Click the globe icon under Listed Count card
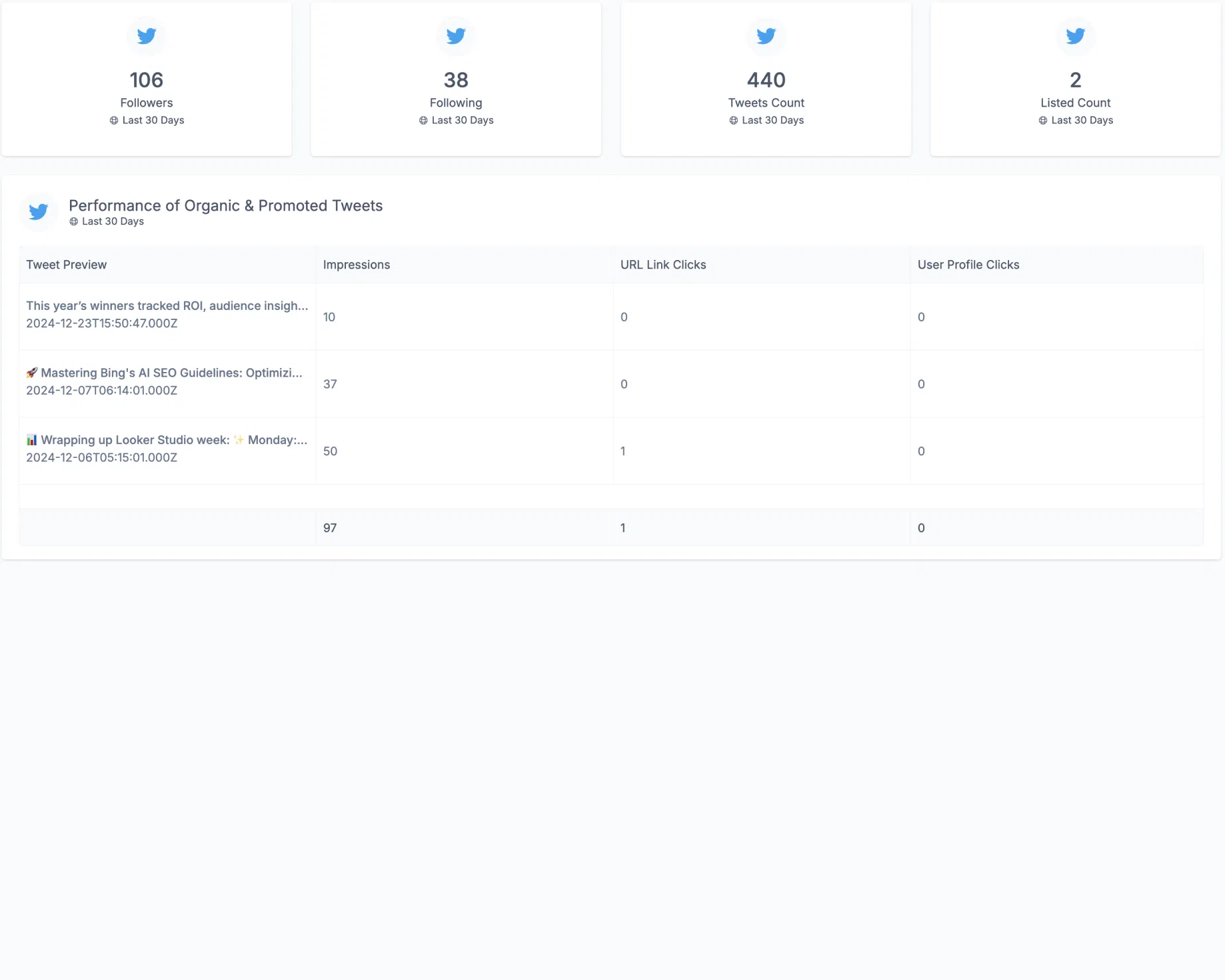Viewport: 1225px width, 980px height. tap(1042, 121)
